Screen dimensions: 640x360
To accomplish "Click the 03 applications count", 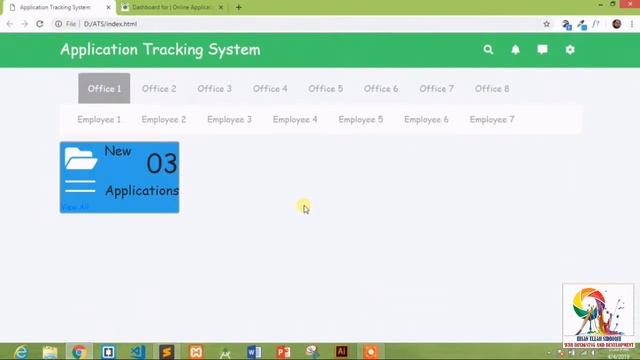I will tap(162, 164).
